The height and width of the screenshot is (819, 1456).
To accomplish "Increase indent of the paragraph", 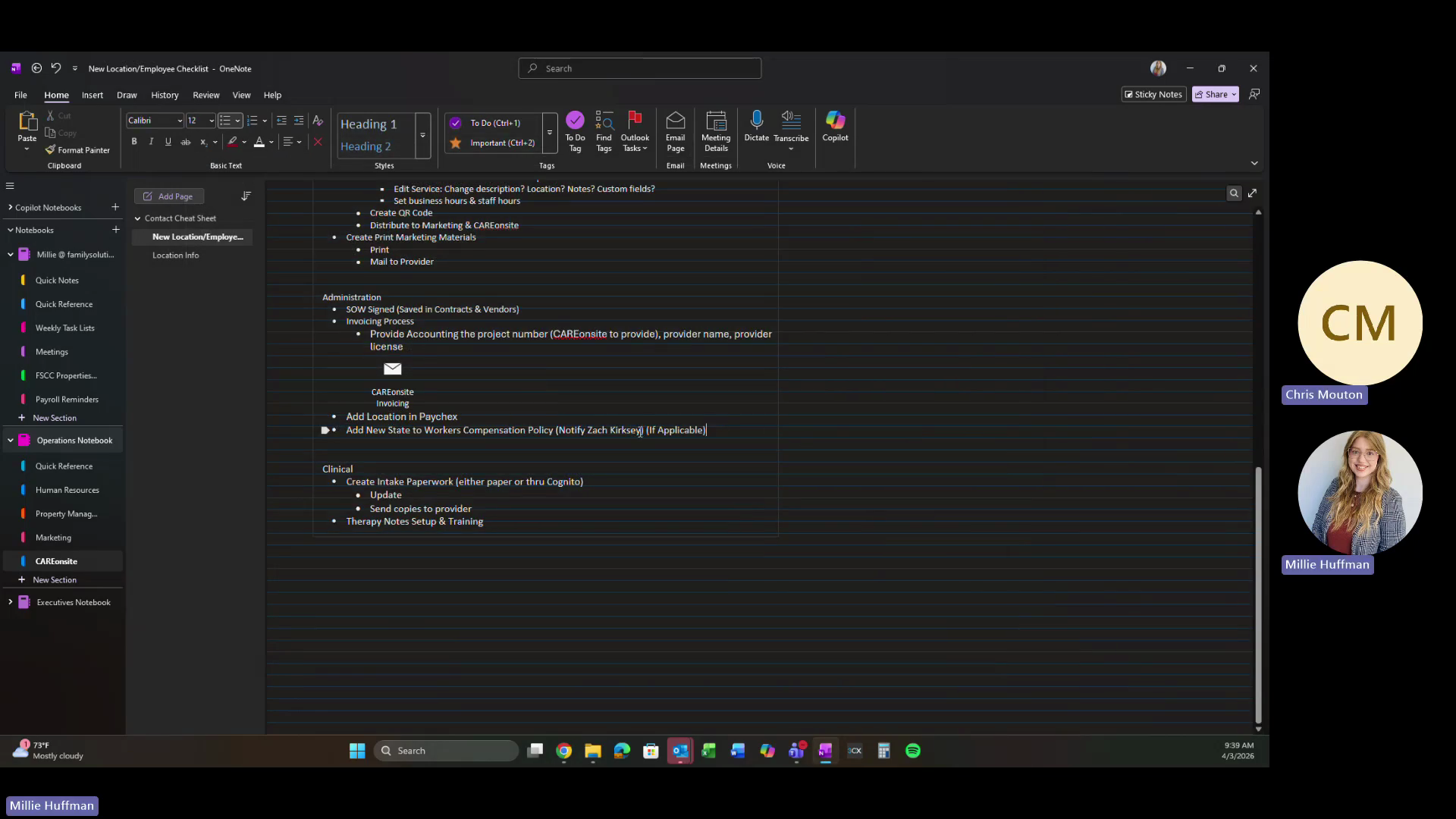I will [x=299, y=121].
